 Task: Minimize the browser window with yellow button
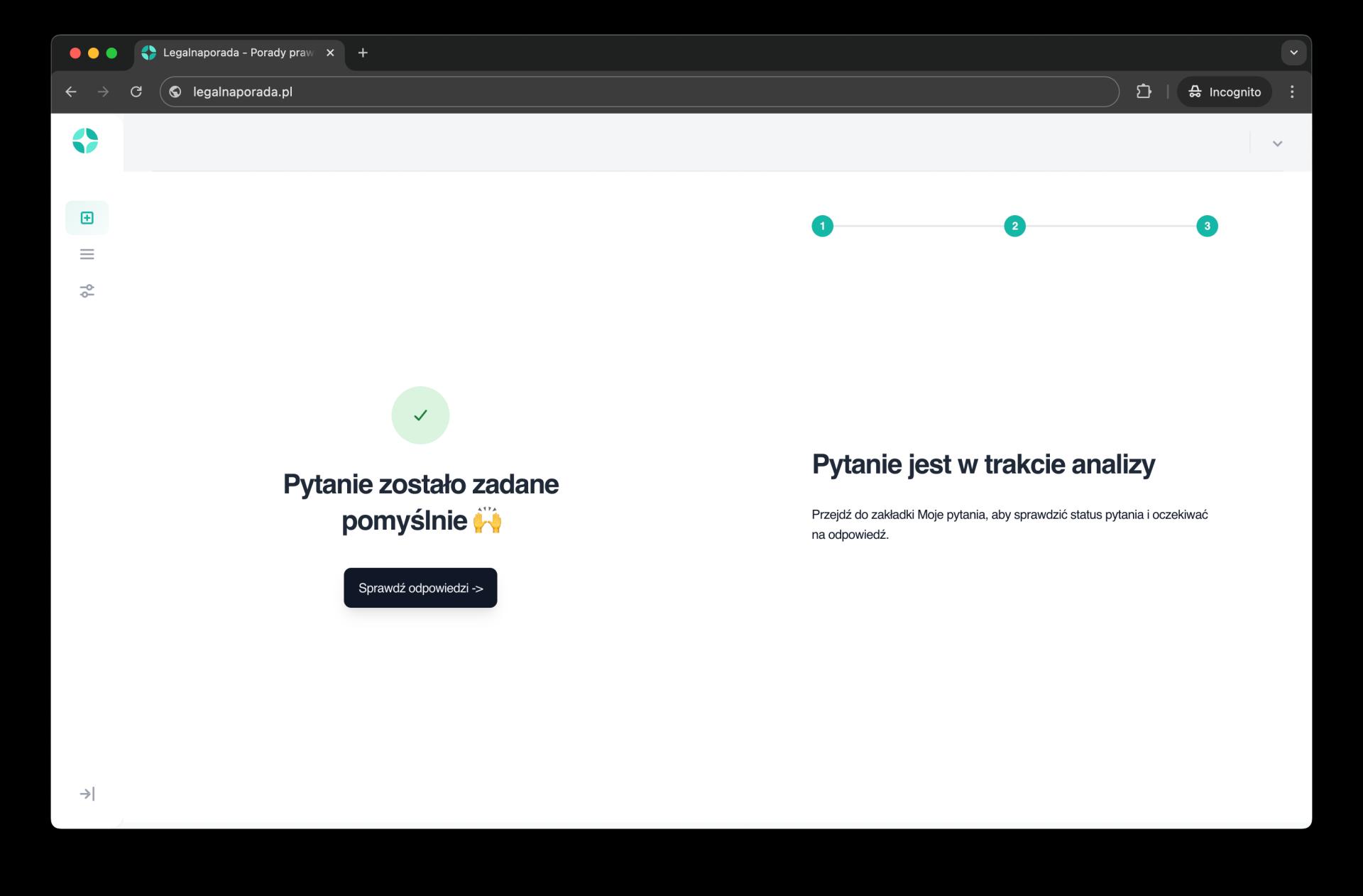click(x=93, y=53)
